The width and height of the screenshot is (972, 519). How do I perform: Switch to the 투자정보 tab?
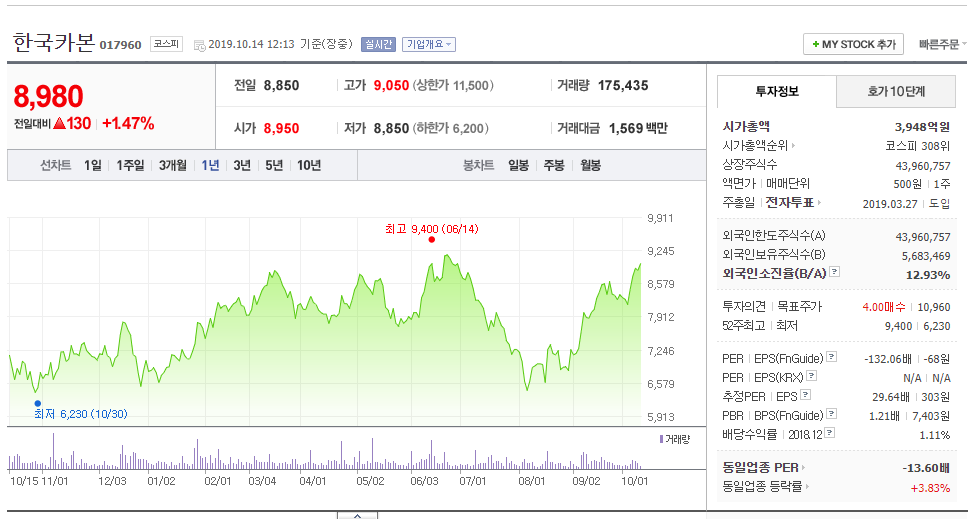[x=777, y=92]
